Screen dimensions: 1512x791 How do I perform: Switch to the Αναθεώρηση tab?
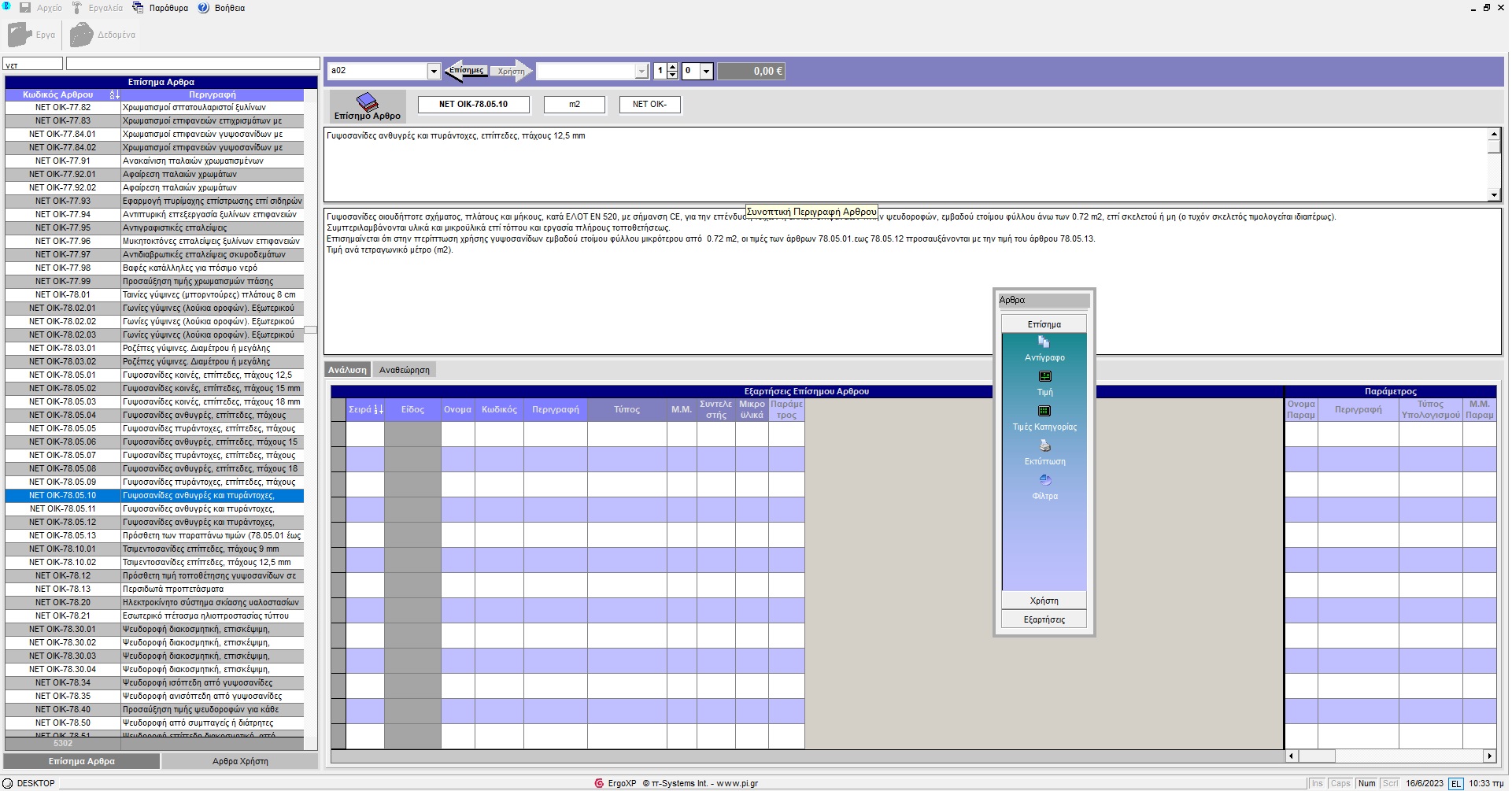[x=405, y=370]
